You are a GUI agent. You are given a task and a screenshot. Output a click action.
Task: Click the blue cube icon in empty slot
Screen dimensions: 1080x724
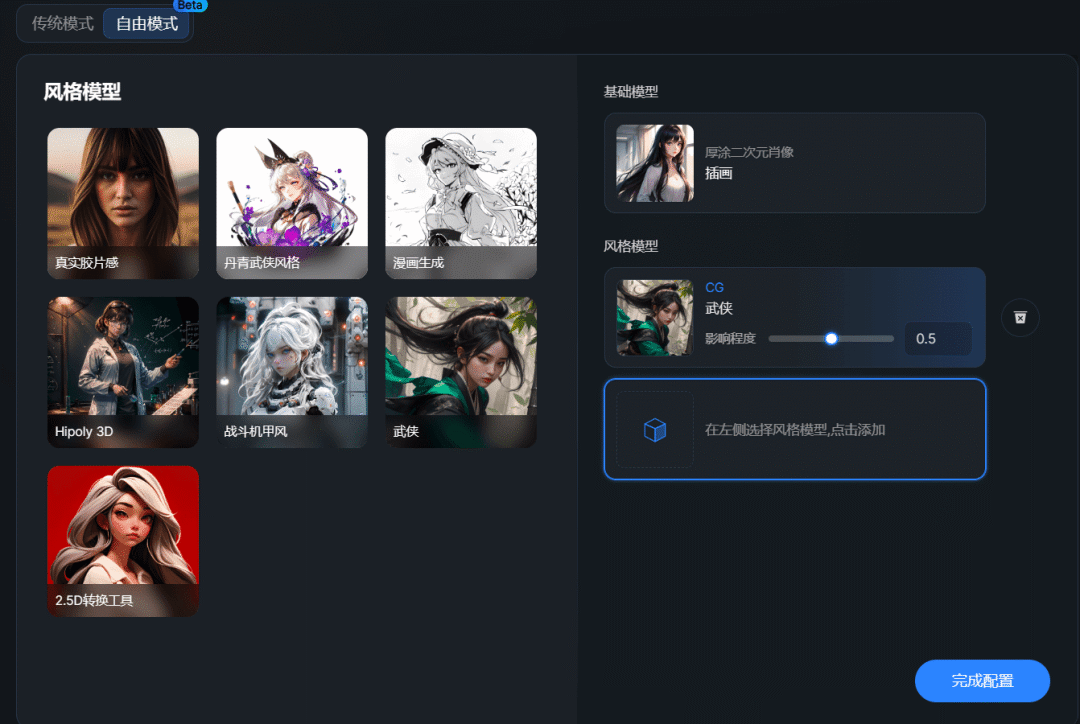(655, 430)
